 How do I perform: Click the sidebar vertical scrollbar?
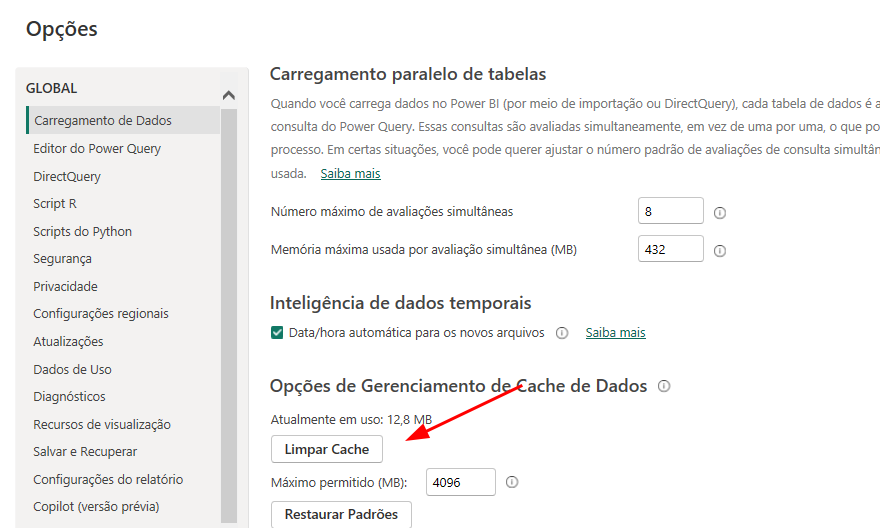point(229,315)
